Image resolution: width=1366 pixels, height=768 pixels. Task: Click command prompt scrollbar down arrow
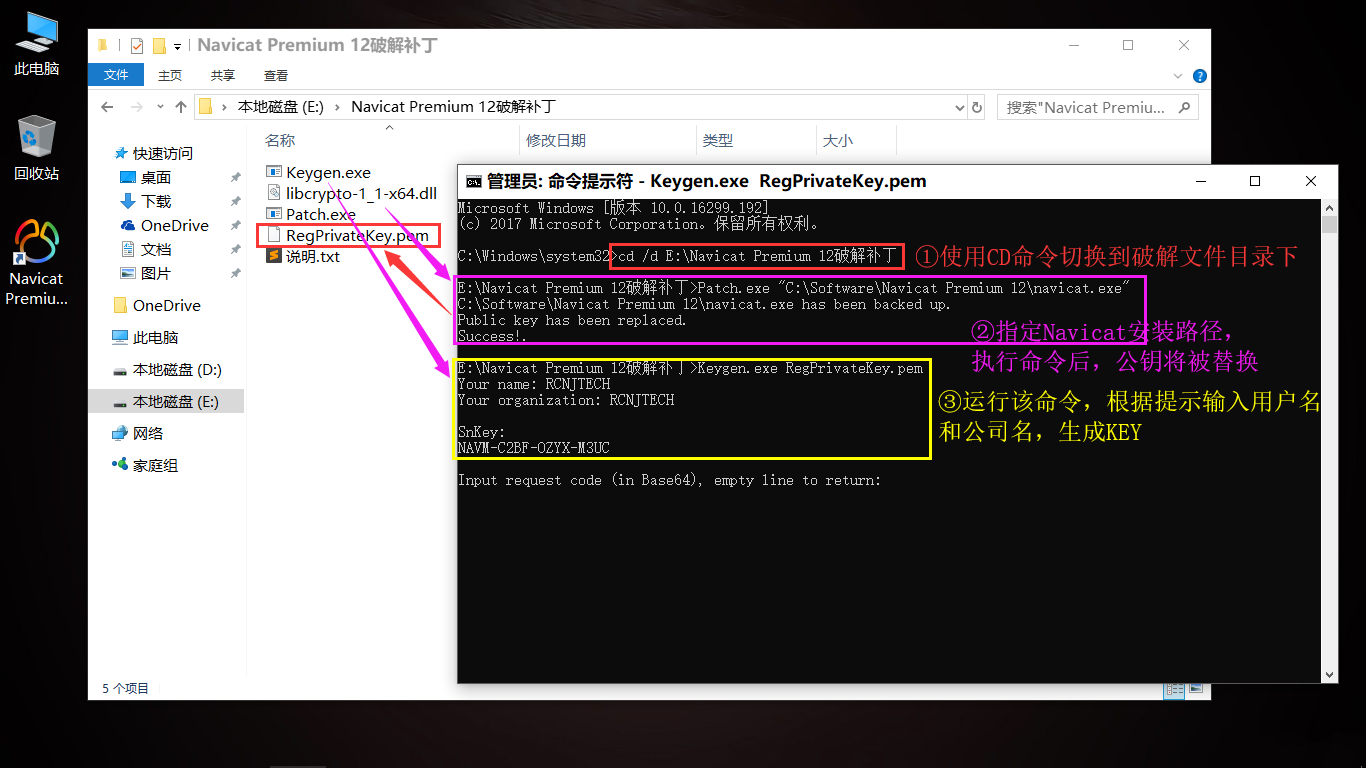1329,675
